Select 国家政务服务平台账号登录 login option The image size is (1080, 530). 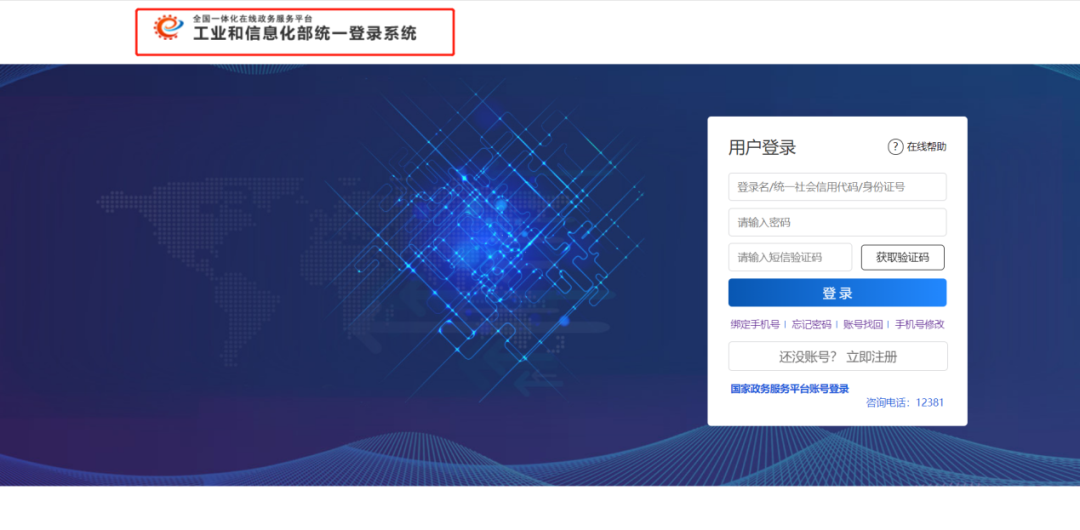[x=789, y=389]
